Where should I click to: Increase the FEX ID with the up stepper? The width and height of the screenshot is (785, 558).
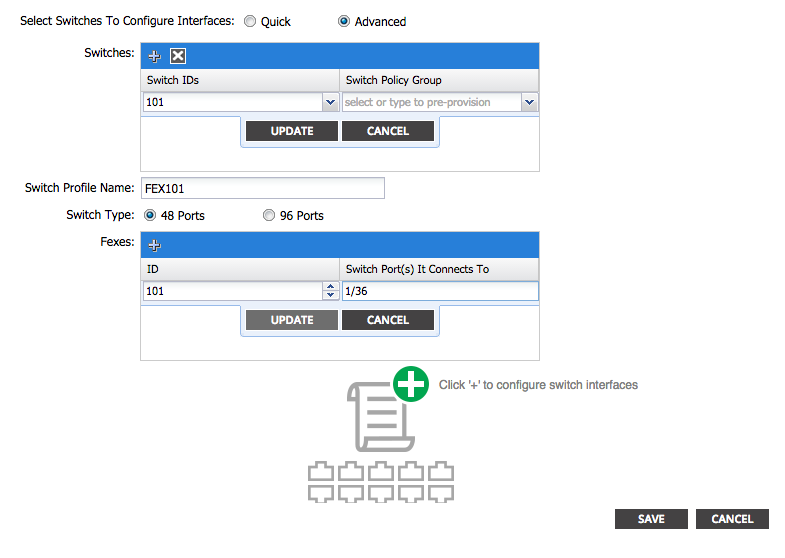(330, 287)
